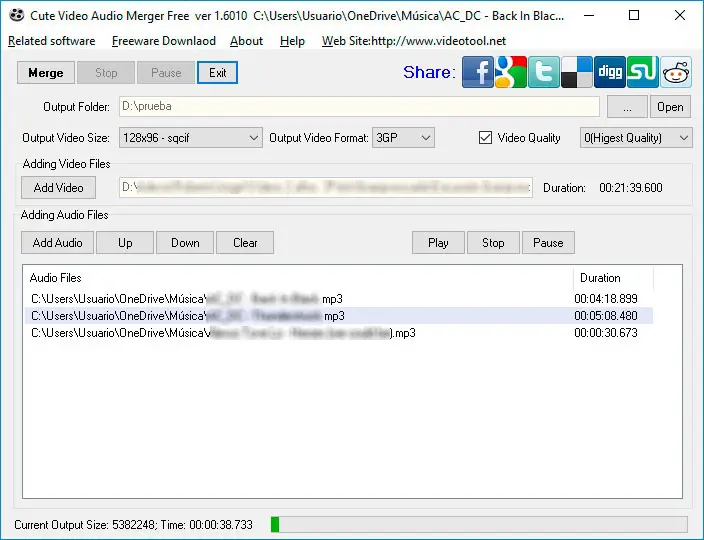Click the Add Audio button
The image size is (704, 540).
pos(57,243)
